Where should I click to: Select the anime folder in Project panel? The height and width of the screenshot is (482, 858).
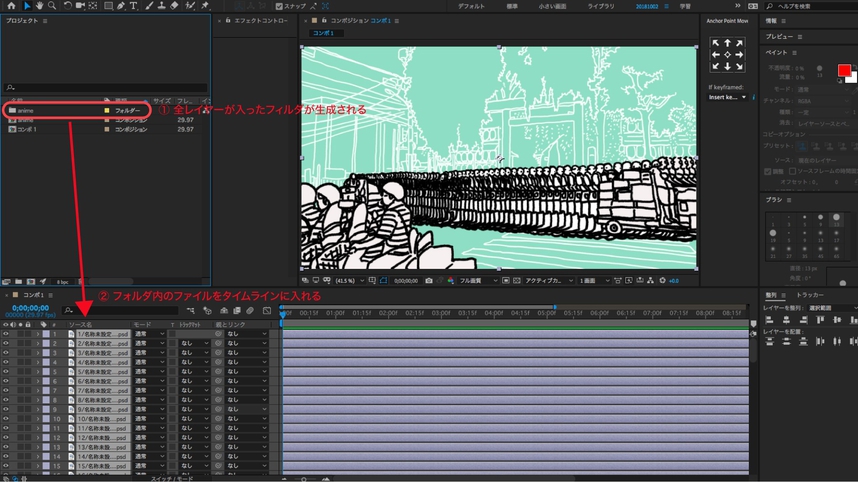[24, 110]
